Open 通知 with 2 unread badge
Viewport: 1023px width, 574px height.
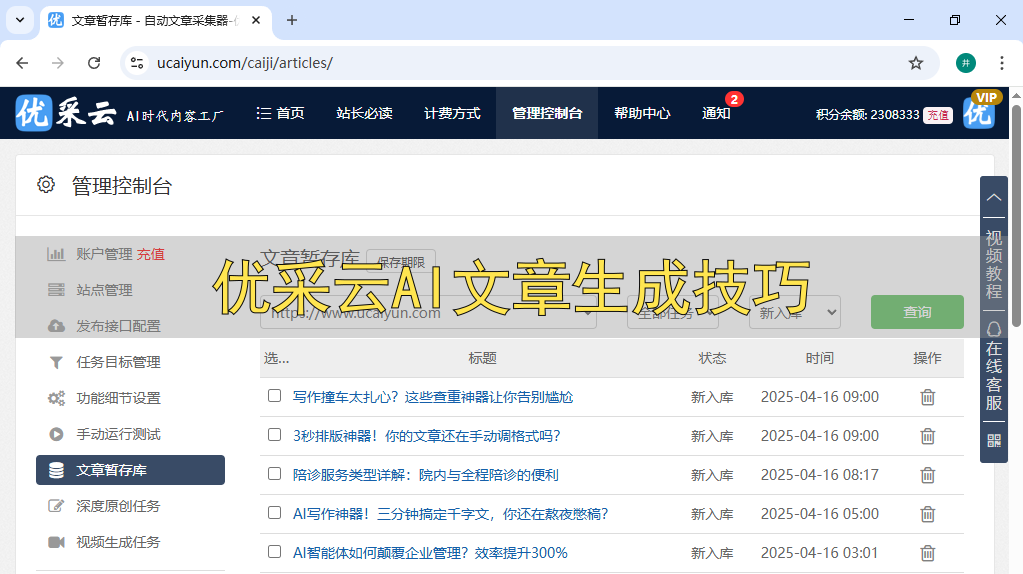[716, 113]
